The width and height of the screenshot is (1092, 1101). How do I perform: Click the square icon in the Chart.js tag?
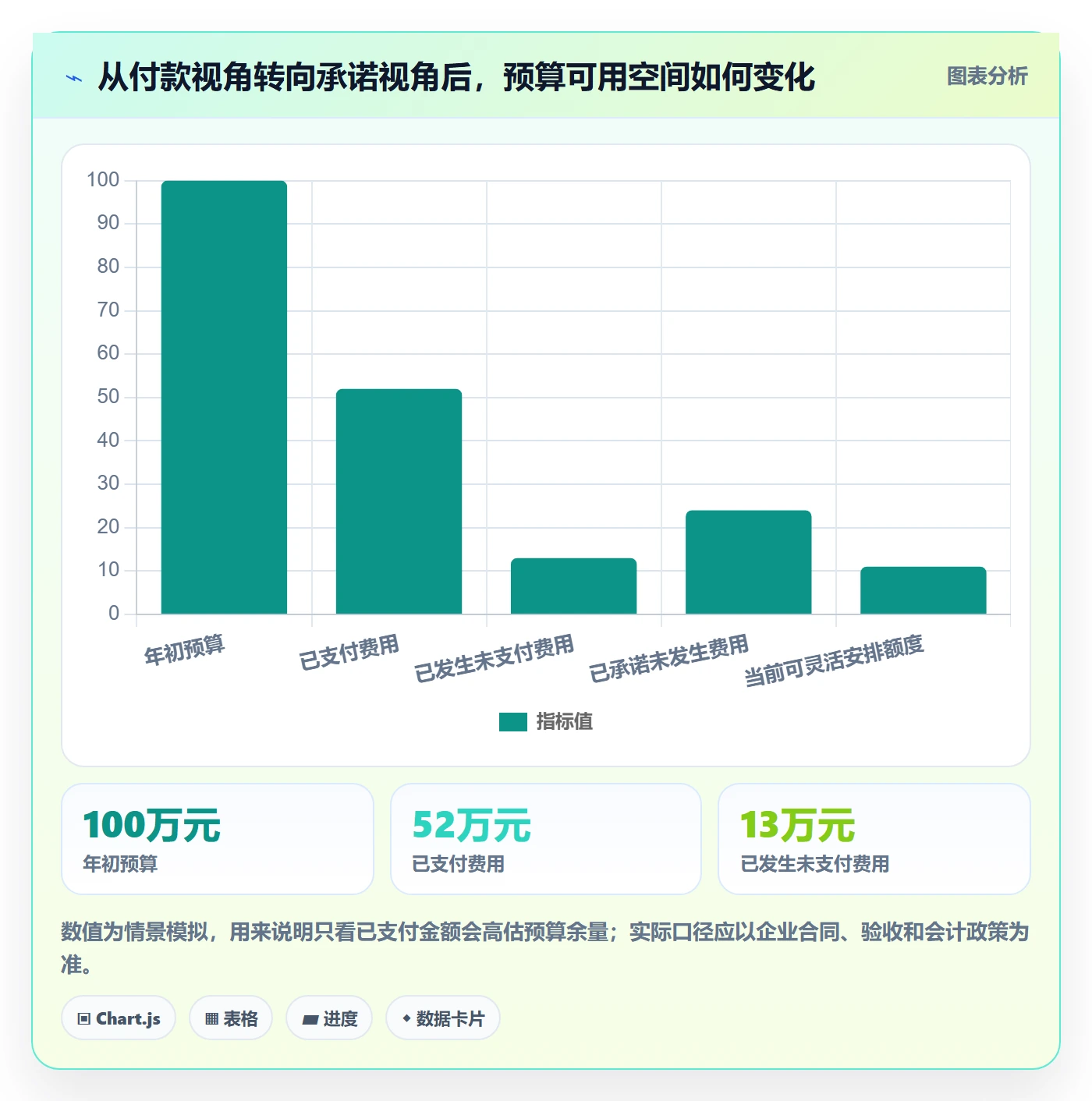point(84,1019)
